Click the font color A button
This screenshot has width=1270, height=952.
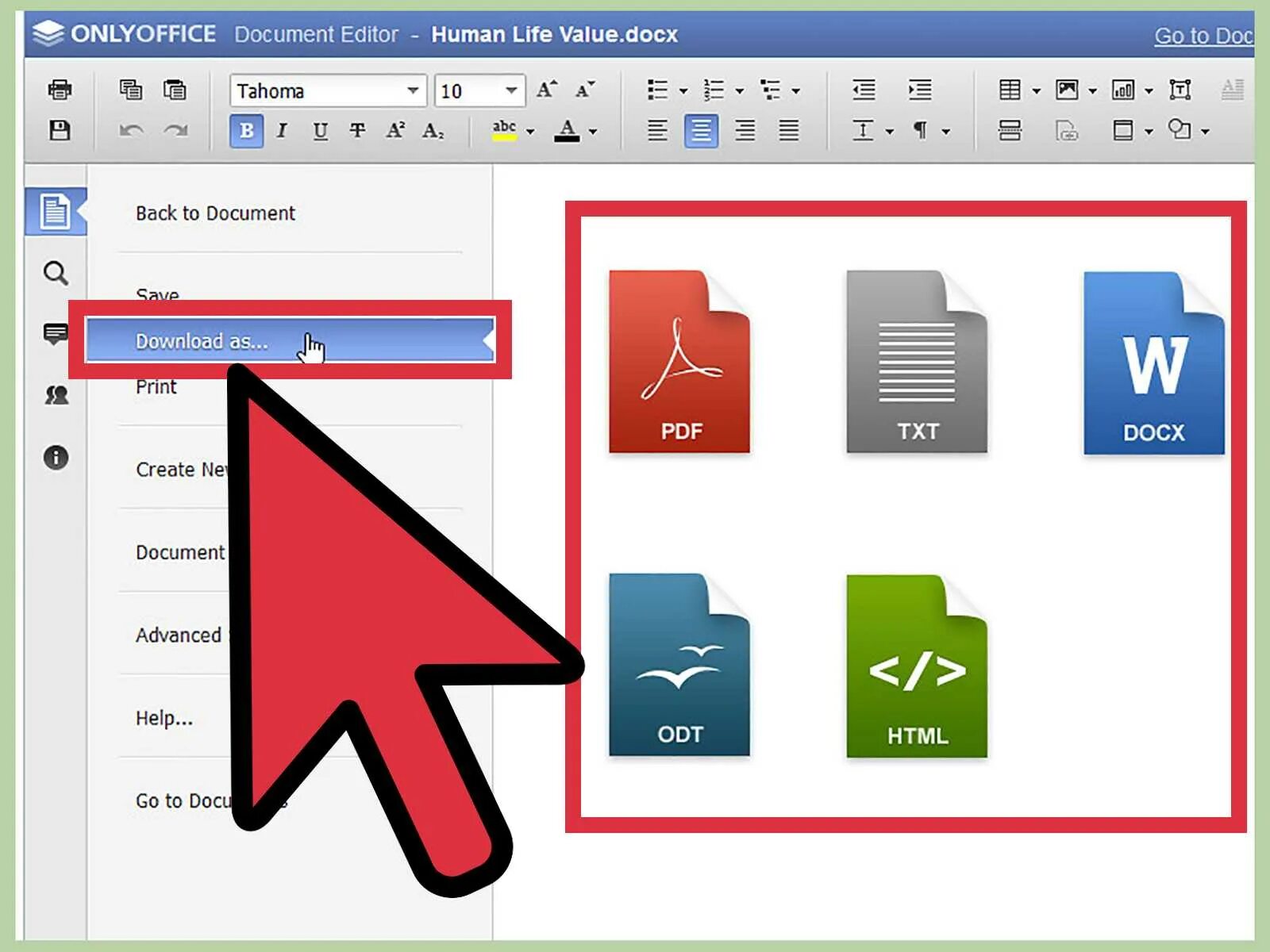coord(567,131)
